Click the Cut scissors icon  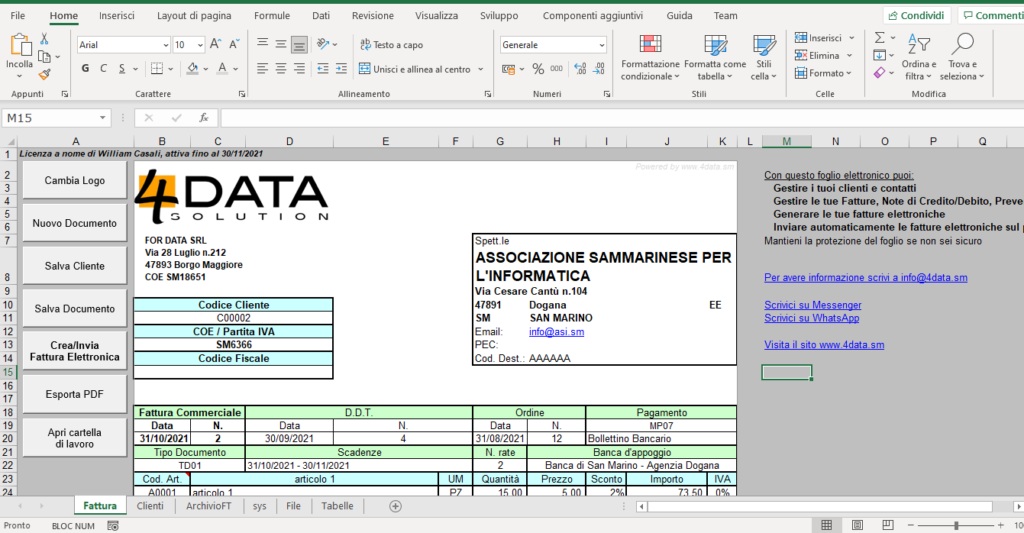tap(44, 39)
